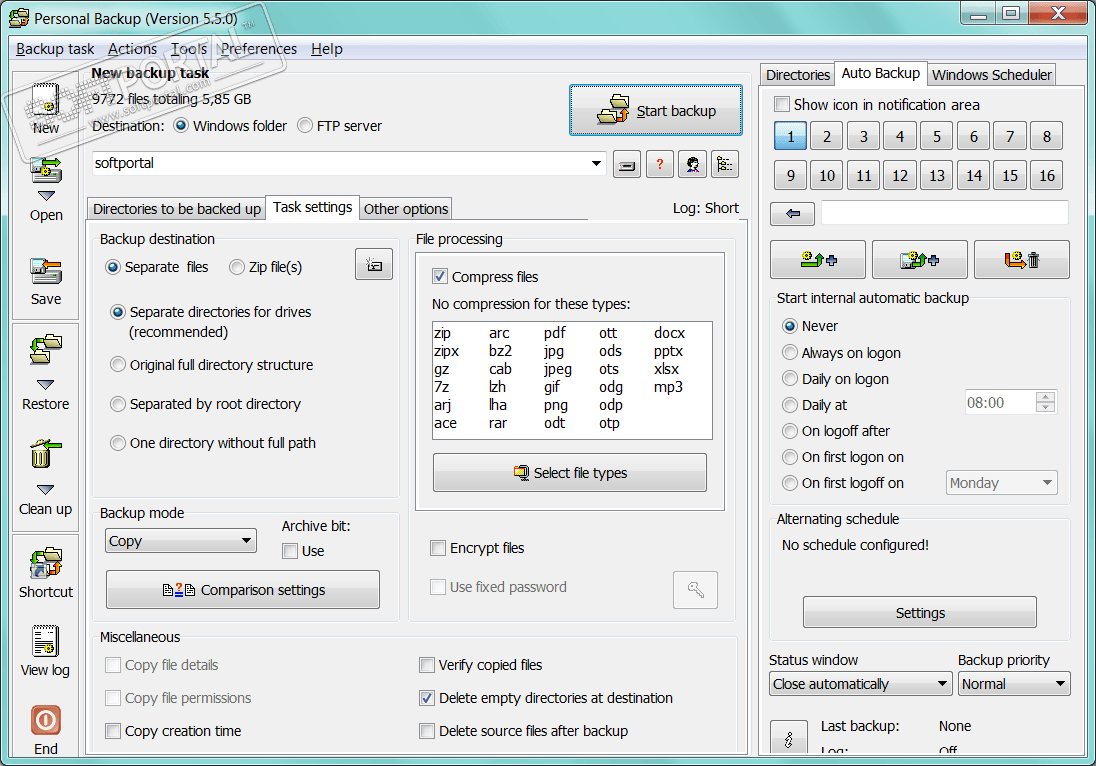The height and width of the screenshot is (766, 1096).
Task: Check Delete source files after backup
Action: 427,731
